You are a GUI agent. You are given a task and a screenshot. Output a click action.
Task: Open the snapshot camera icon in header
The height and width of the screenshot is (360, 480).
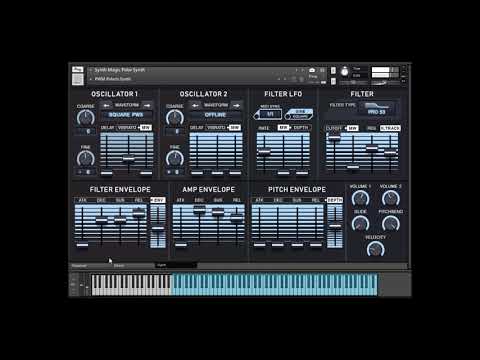coord(312,70)
